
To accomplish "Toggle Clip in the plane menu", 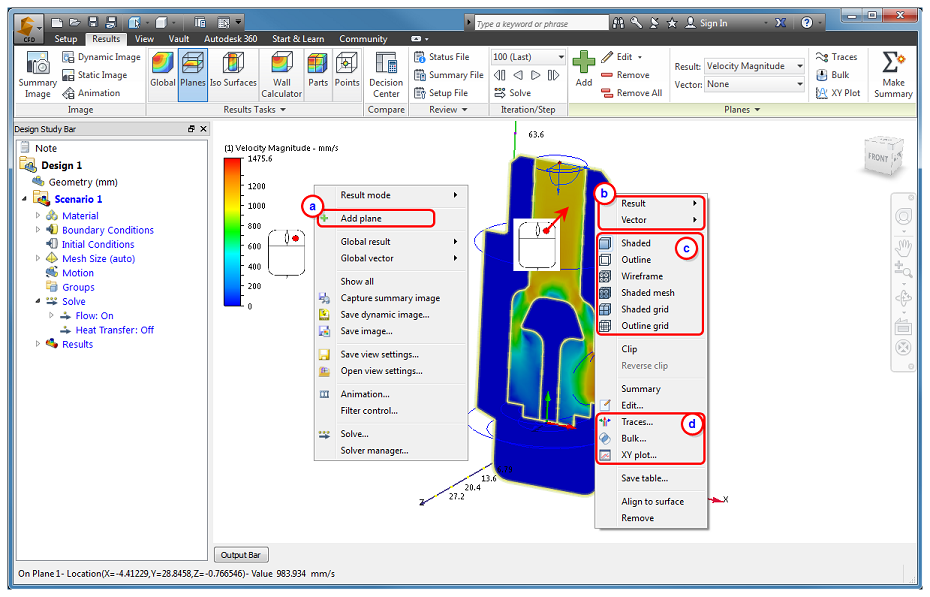I will (629, 349).
